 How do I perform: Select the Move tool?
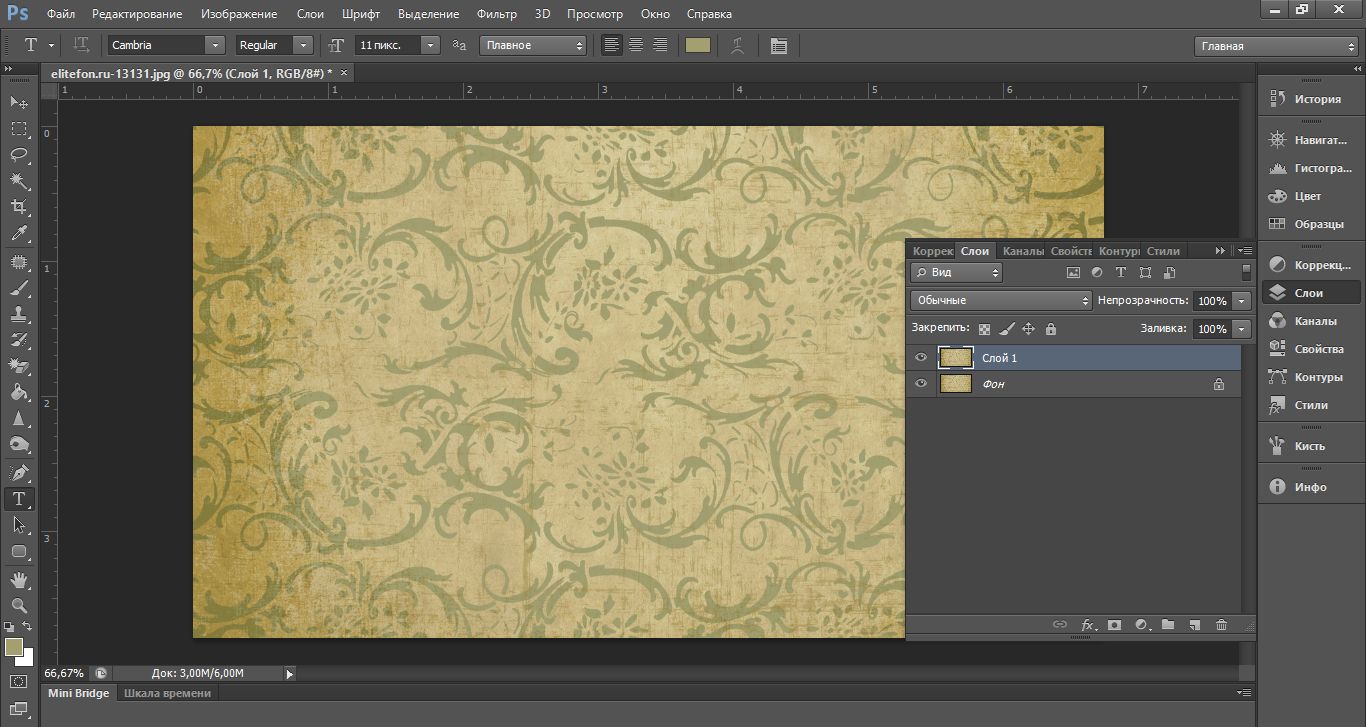click(19, 103)
